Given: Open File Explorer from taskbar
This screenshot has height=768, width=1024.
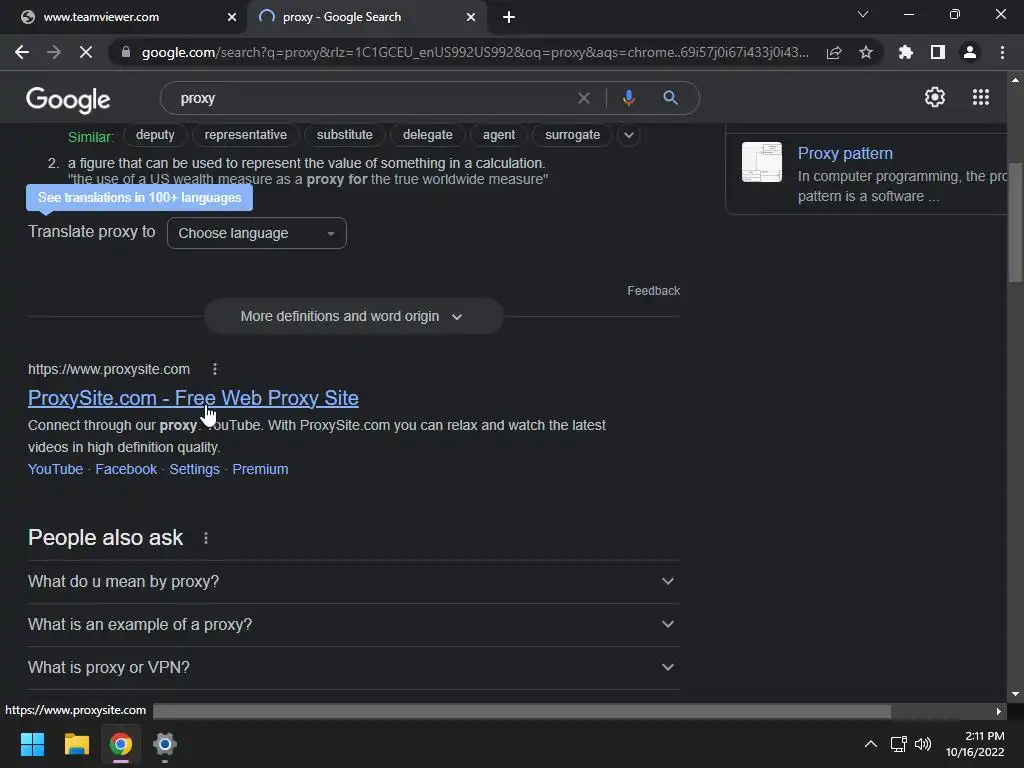Looking at the screenshot, I should point(76,744).
